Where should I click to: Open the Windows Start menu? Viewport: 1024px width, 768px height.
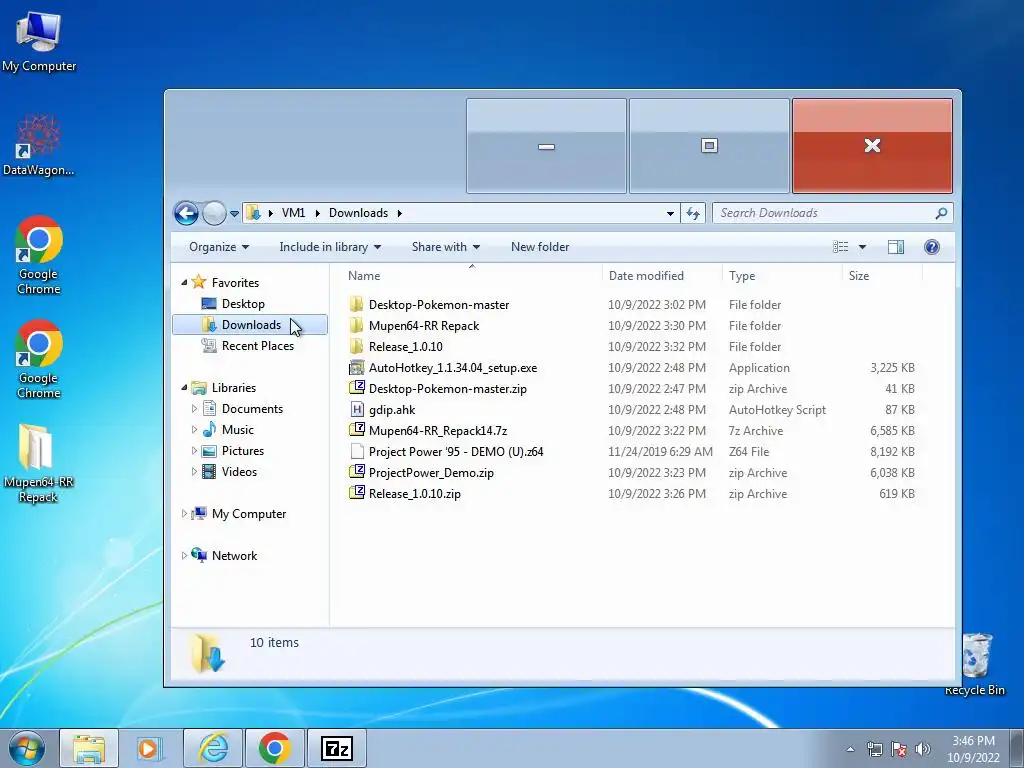click(27, 748)
